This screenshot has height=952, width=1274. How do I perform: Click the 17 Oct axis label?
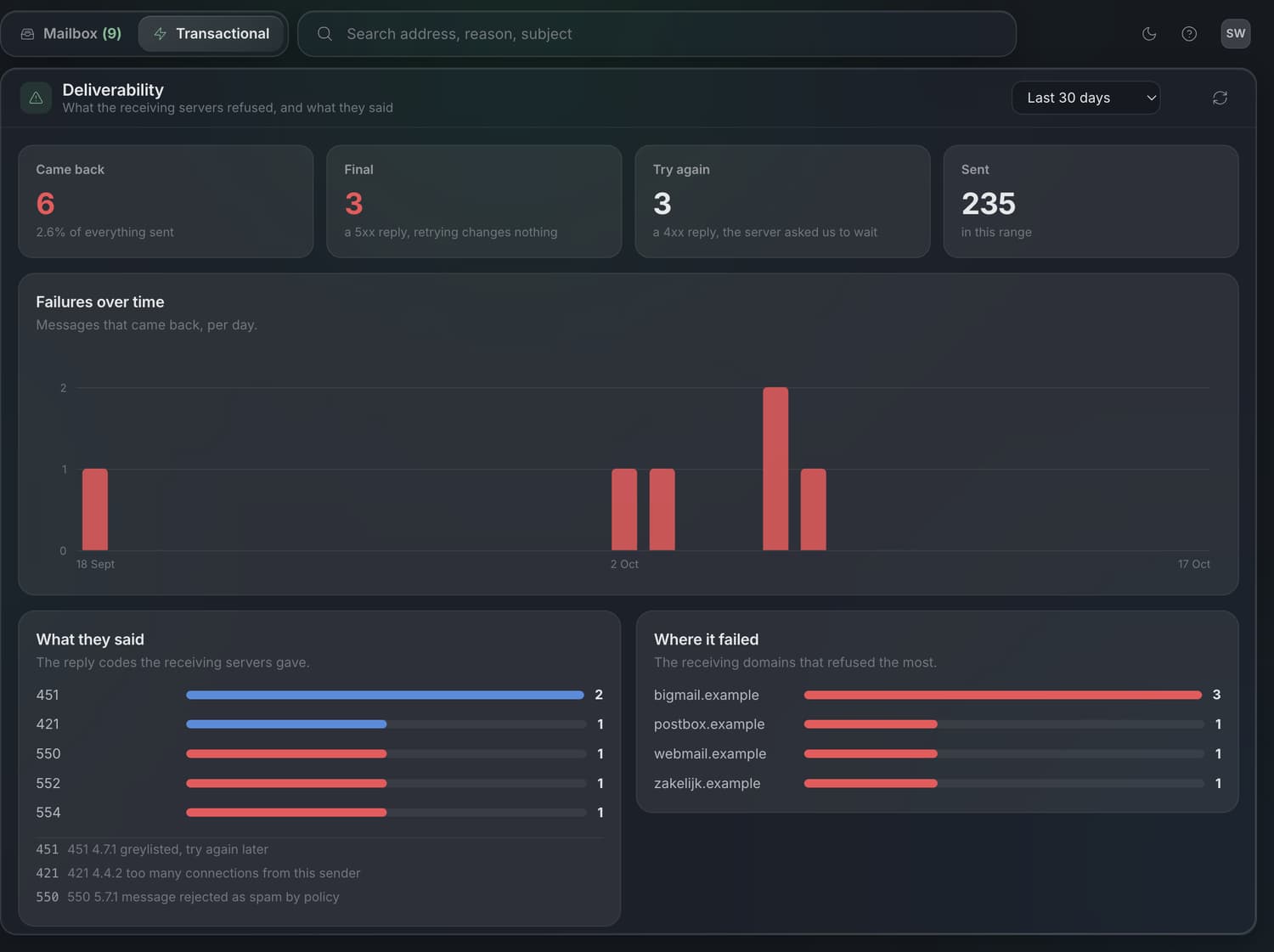(x=1193, y=564)
